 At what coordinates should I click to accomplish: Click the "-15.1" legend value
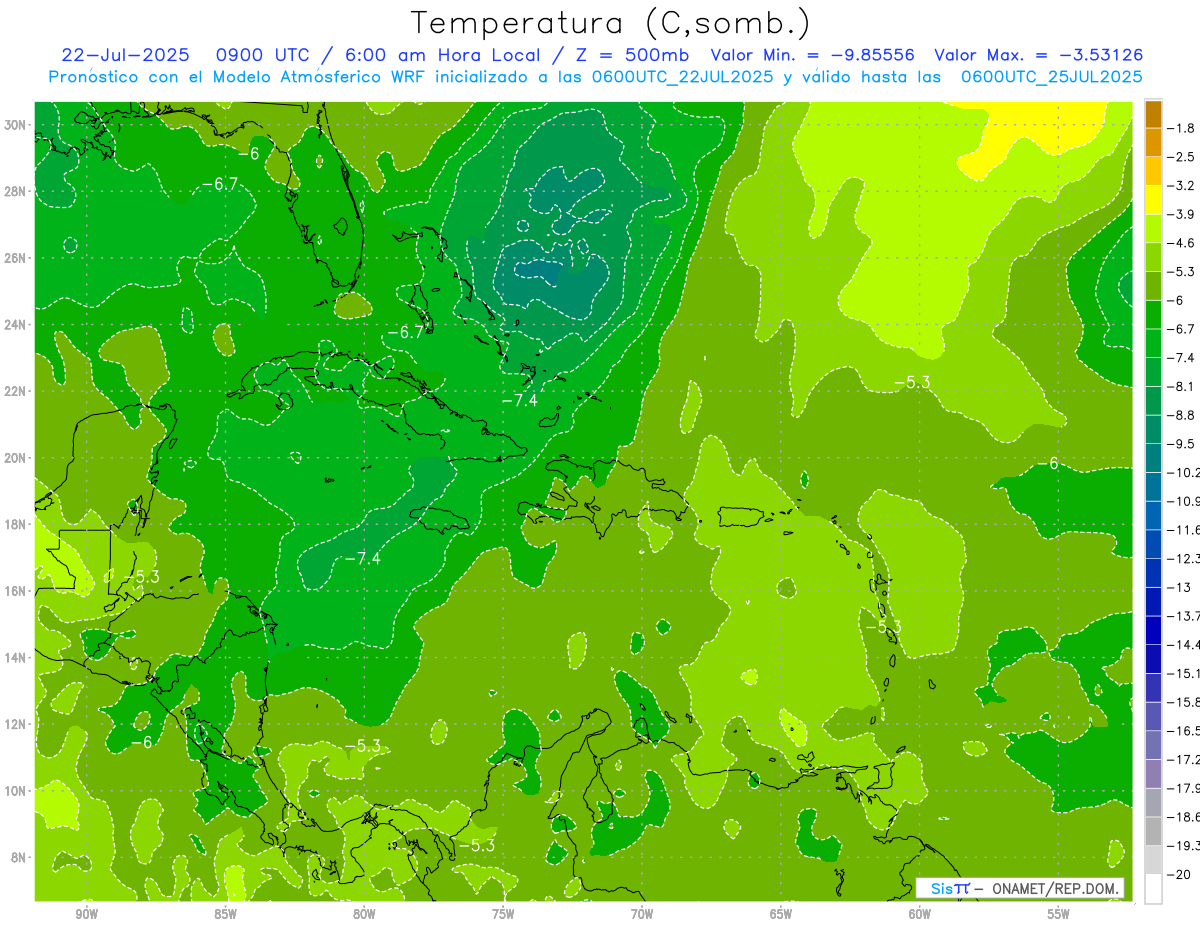(1184, 673)
